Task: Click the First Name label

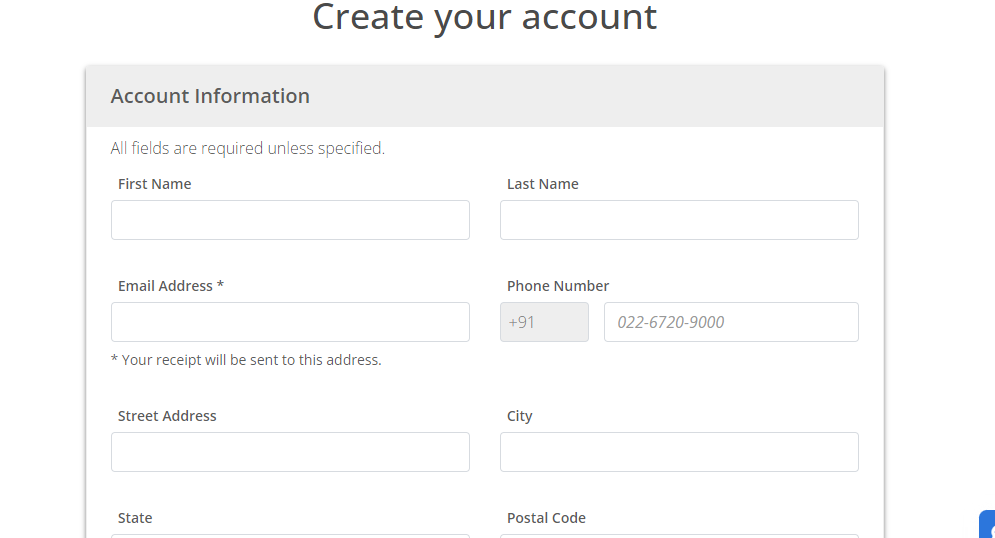Action: pos(154,184)
